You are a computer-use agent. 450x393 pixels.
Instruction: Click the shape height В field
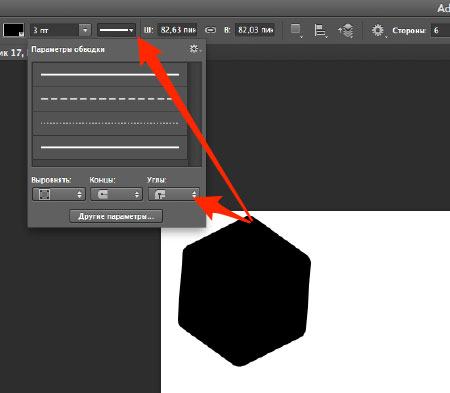(255, 30)
